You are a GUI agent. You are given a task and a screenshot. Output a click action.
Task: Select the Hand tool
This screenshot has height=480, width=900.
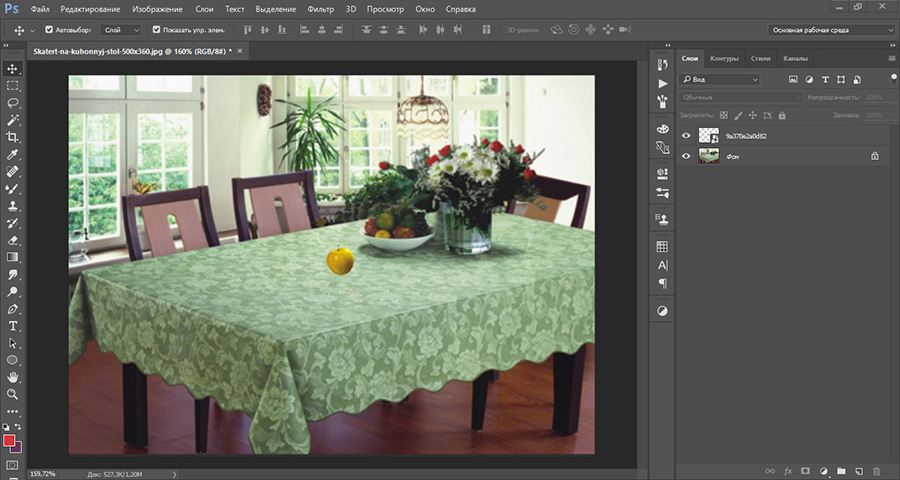tap(13, 377)
